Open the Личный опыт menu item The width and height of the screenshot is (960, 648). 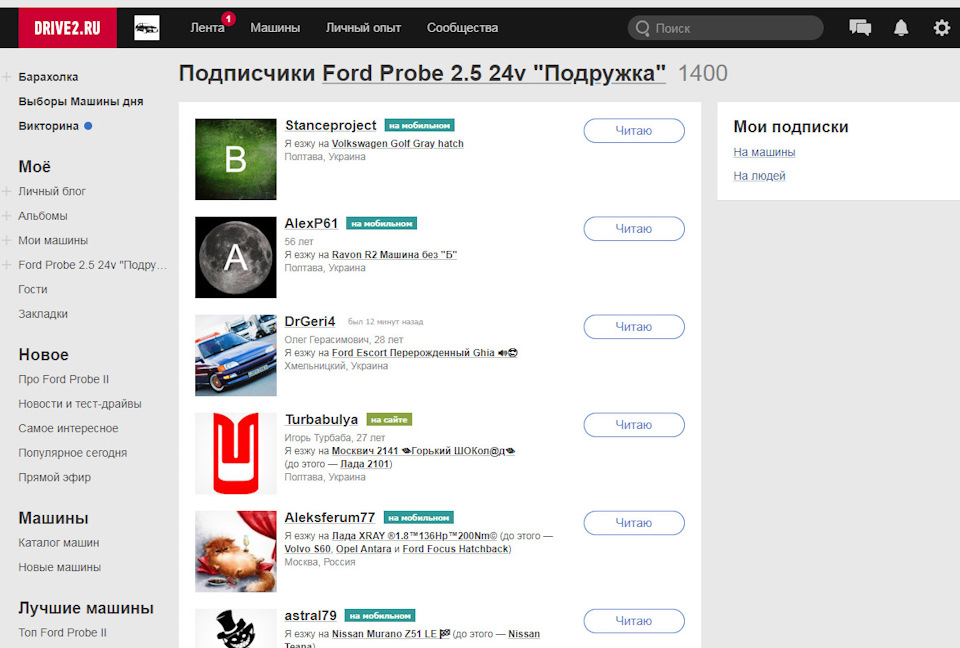(x=363, y=28)
